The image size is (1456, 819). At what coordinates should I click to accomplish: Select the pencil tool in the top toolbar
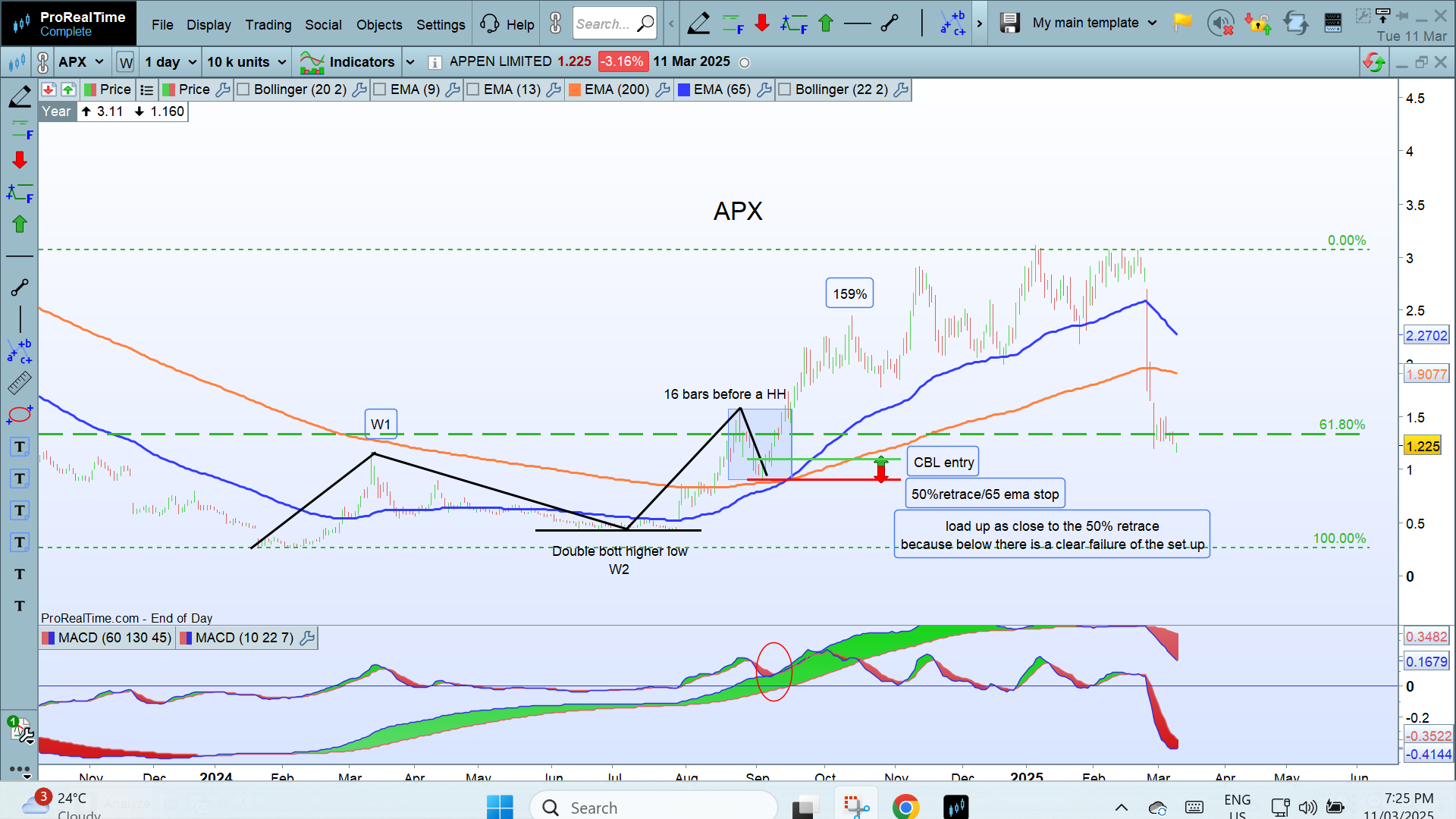pos(698,24)
